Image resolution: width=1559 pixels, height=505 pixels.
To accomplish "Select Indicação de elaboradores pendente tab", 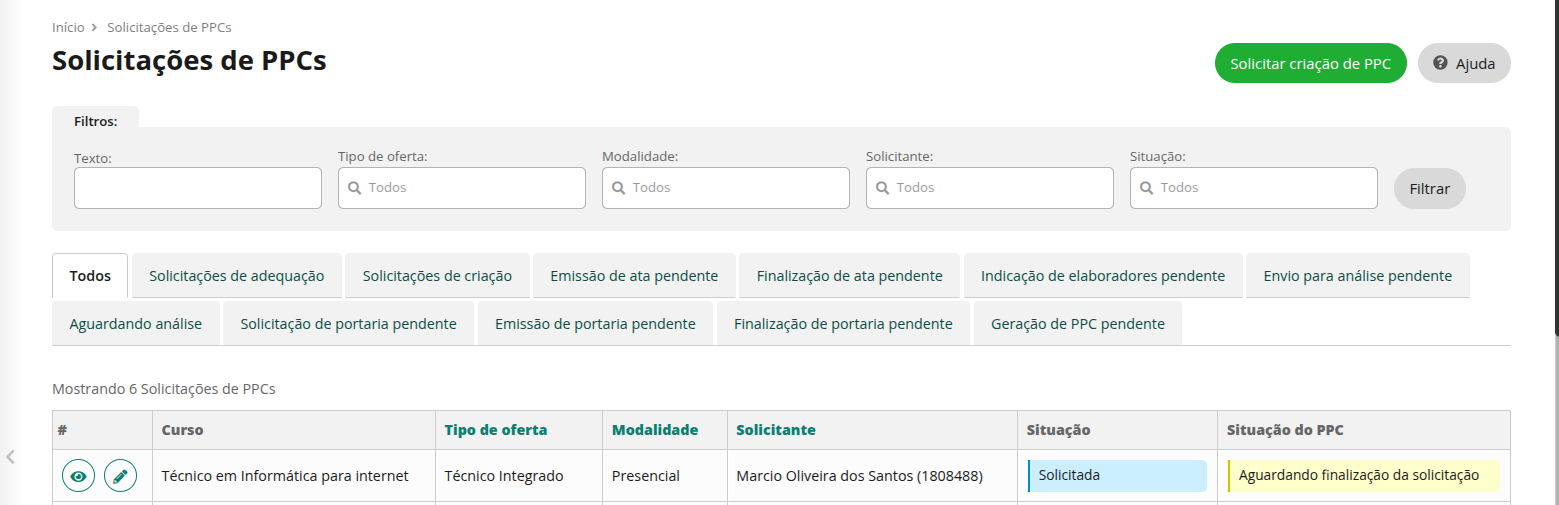I will [1102, 276].
